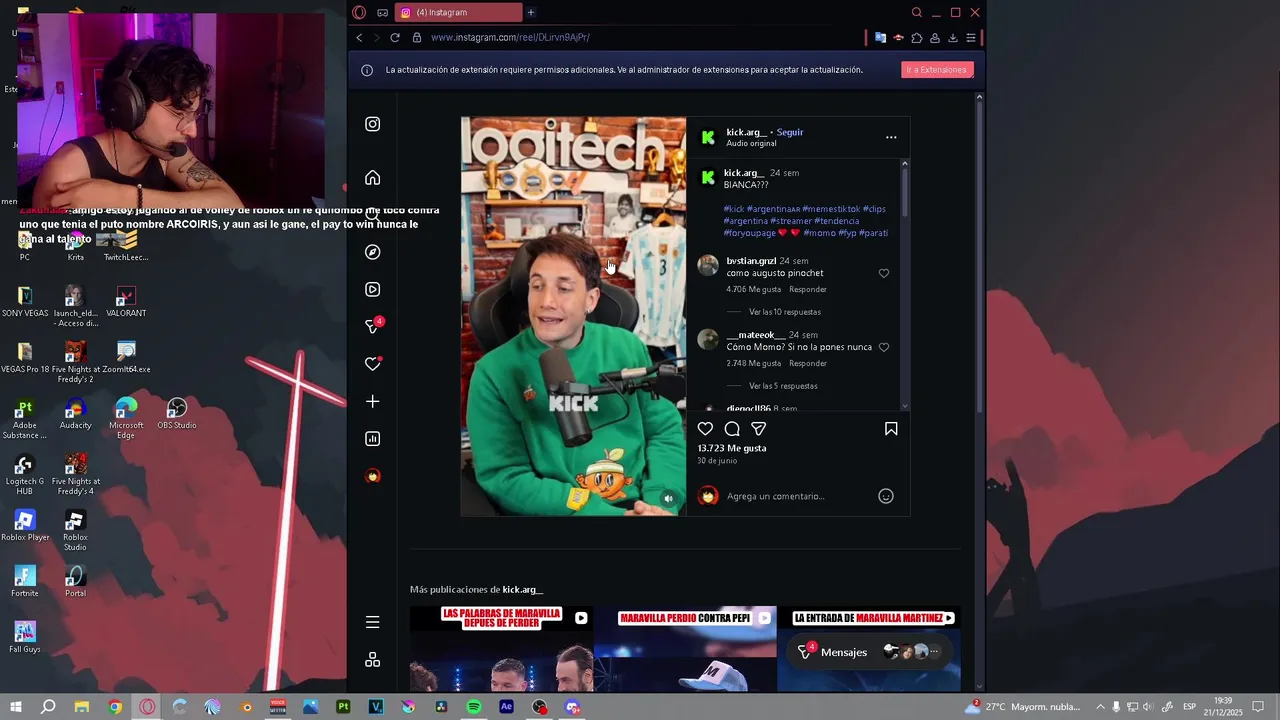Go to Instagram Home (house icon)
This screenshot has height=720, width=1280.
pyautogui.click(x=372, y=178)
